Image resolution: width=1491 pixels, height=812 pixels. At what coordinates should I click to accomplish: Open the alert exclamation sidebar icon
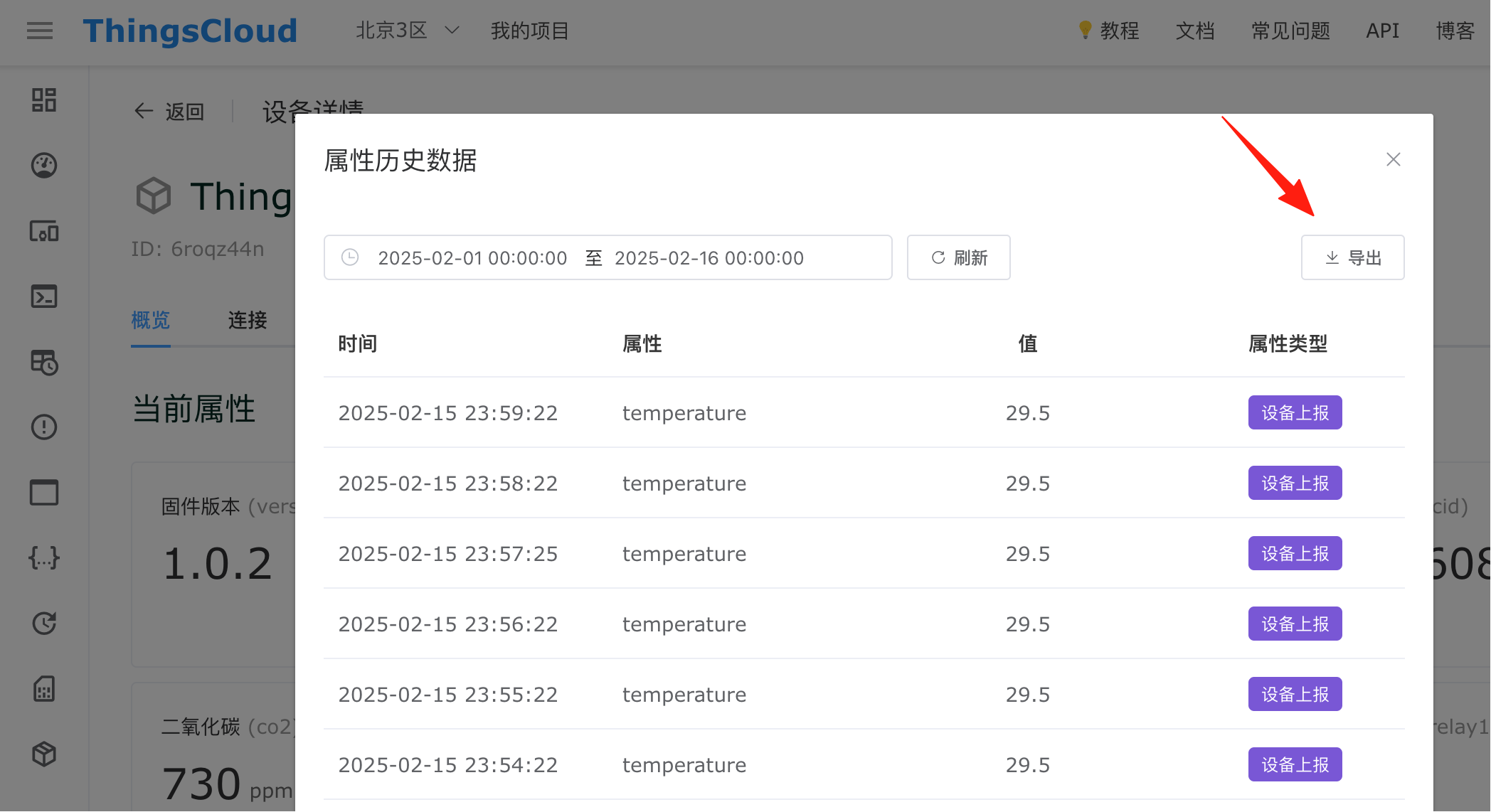[x=44, y=427]
